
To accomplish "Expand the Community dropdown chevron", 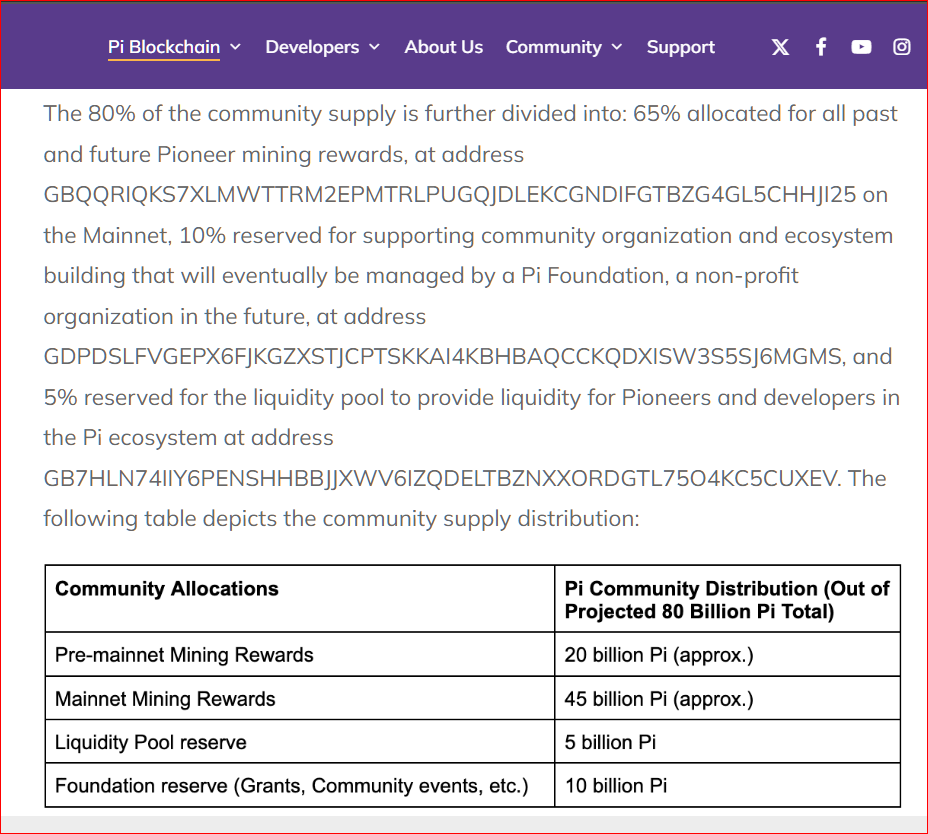I will (617, 47).
